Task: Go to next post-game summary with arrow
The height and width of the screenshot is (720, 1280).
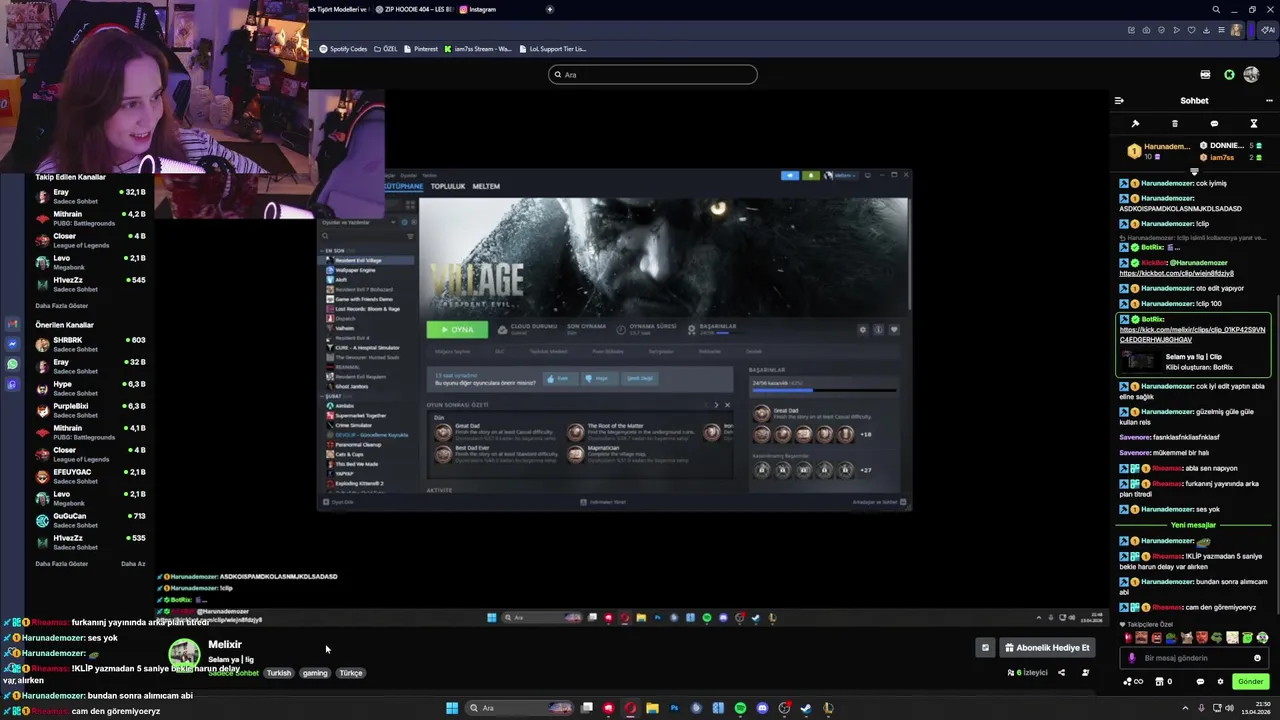Action: click(716, 405)
